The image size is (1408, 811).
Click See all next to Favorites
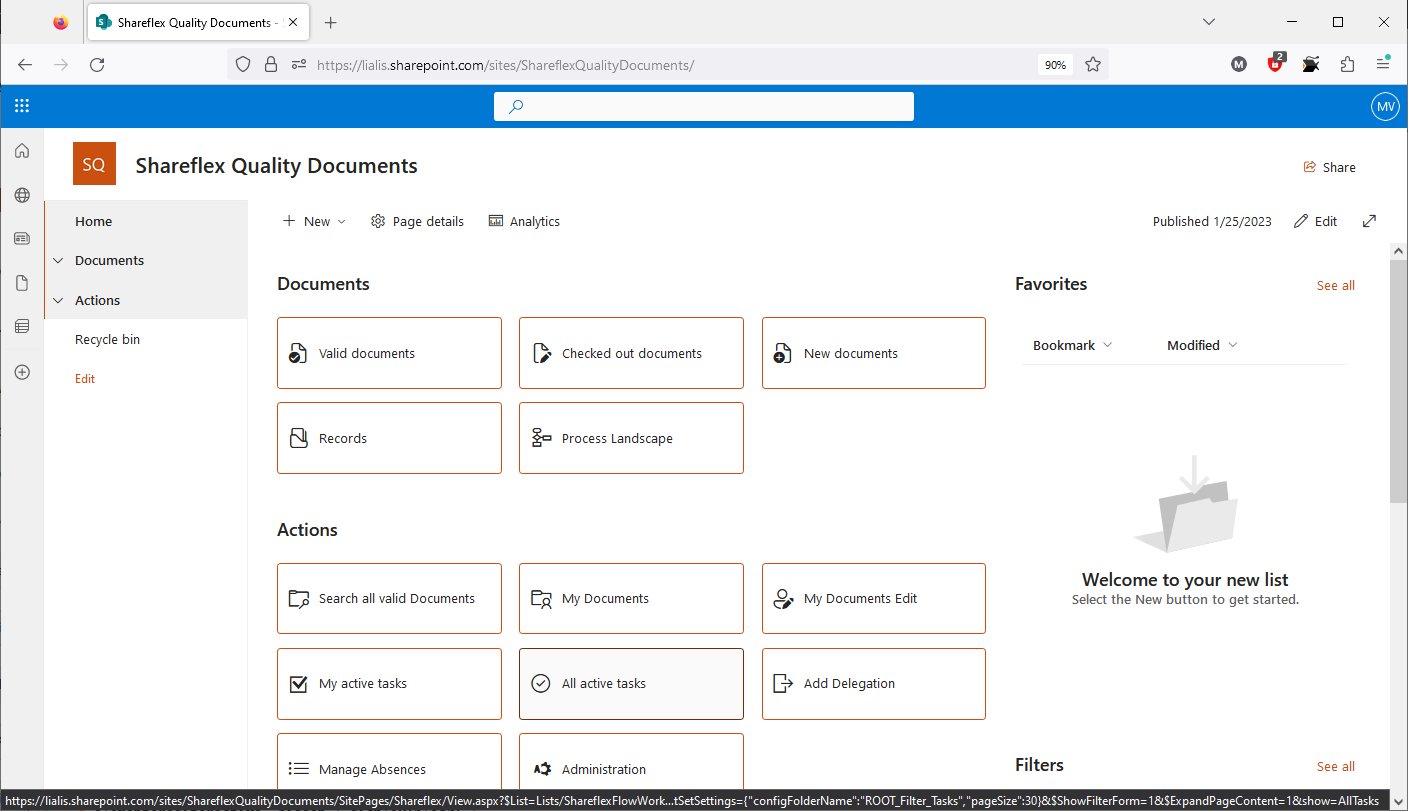pyautogui.click(x=1335, y=285)
